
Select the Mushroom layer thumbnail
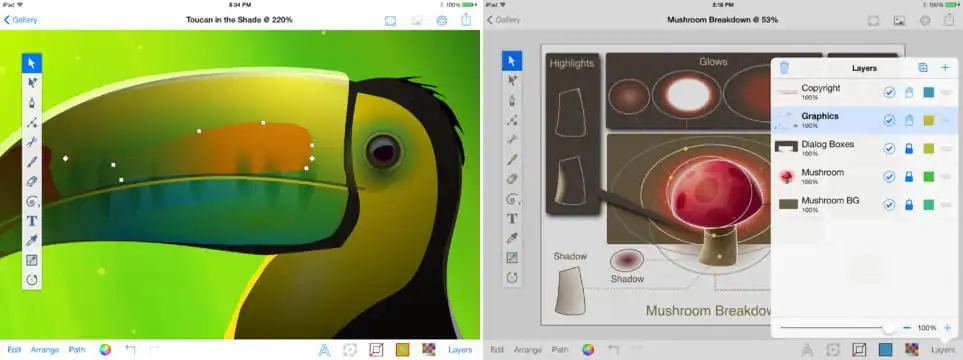pyautogui.click(x=786, y=177)
